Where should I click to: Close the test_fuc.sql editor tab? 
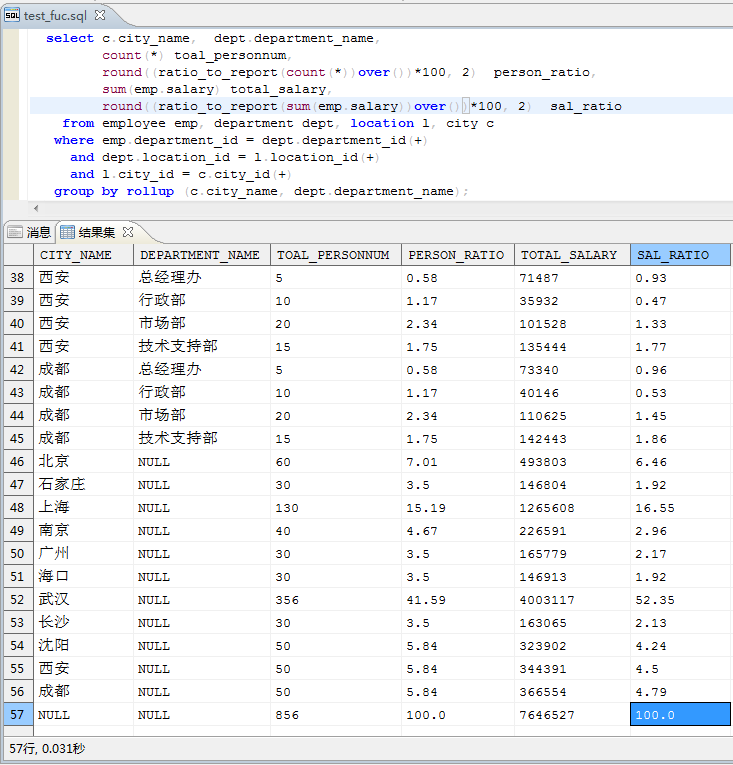pos(101,15)
